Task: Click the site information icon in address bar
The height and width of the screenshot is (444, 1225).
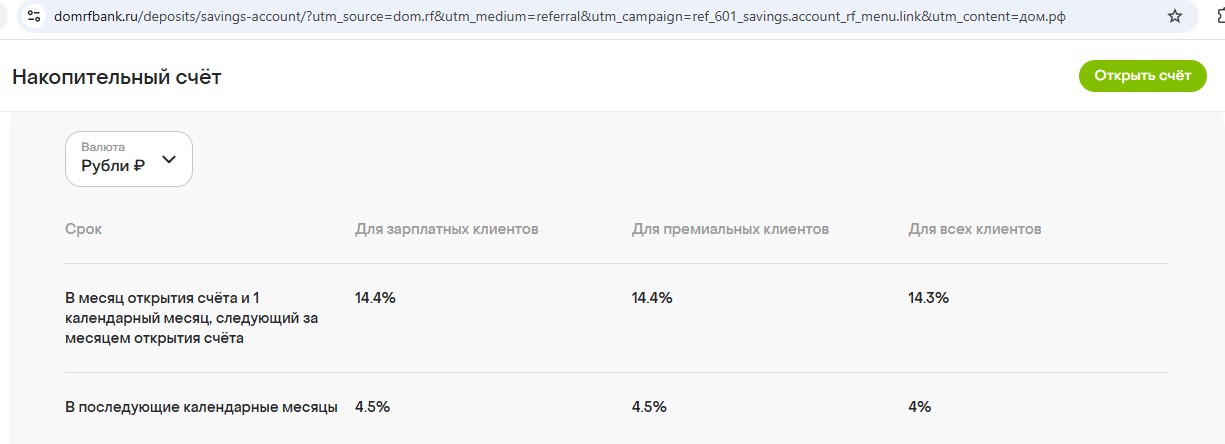Action: (35, 16)
